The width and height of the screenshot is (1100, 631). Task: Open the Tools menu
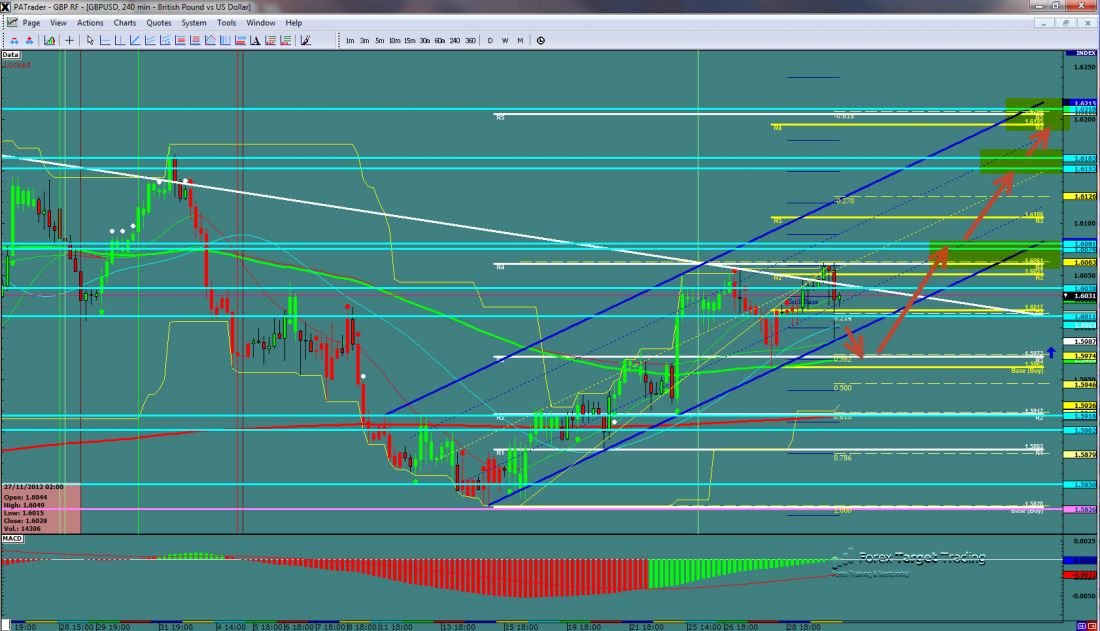pos(227,22)
